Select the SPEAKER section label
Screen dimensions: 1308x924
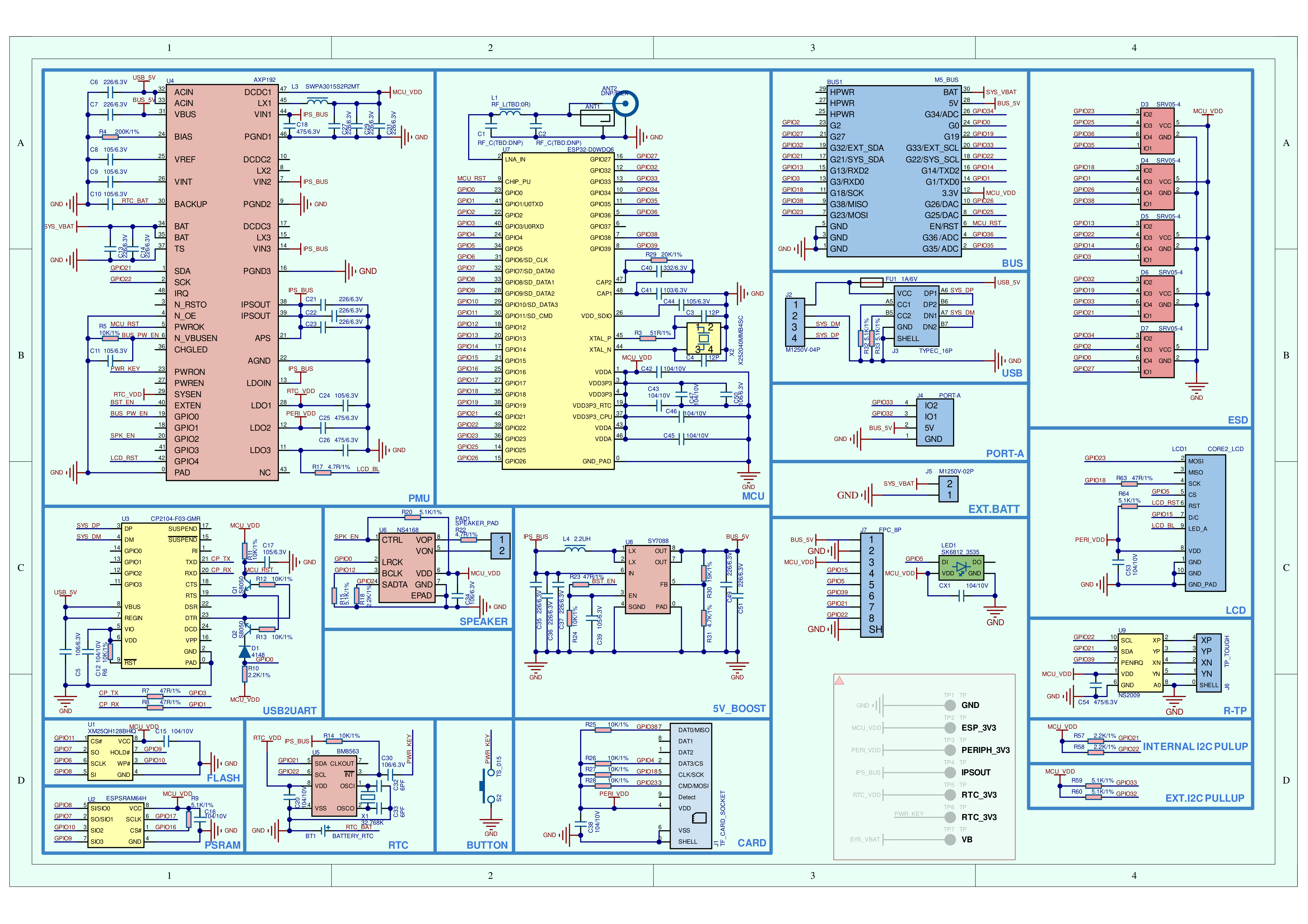(x=483, y=621)
